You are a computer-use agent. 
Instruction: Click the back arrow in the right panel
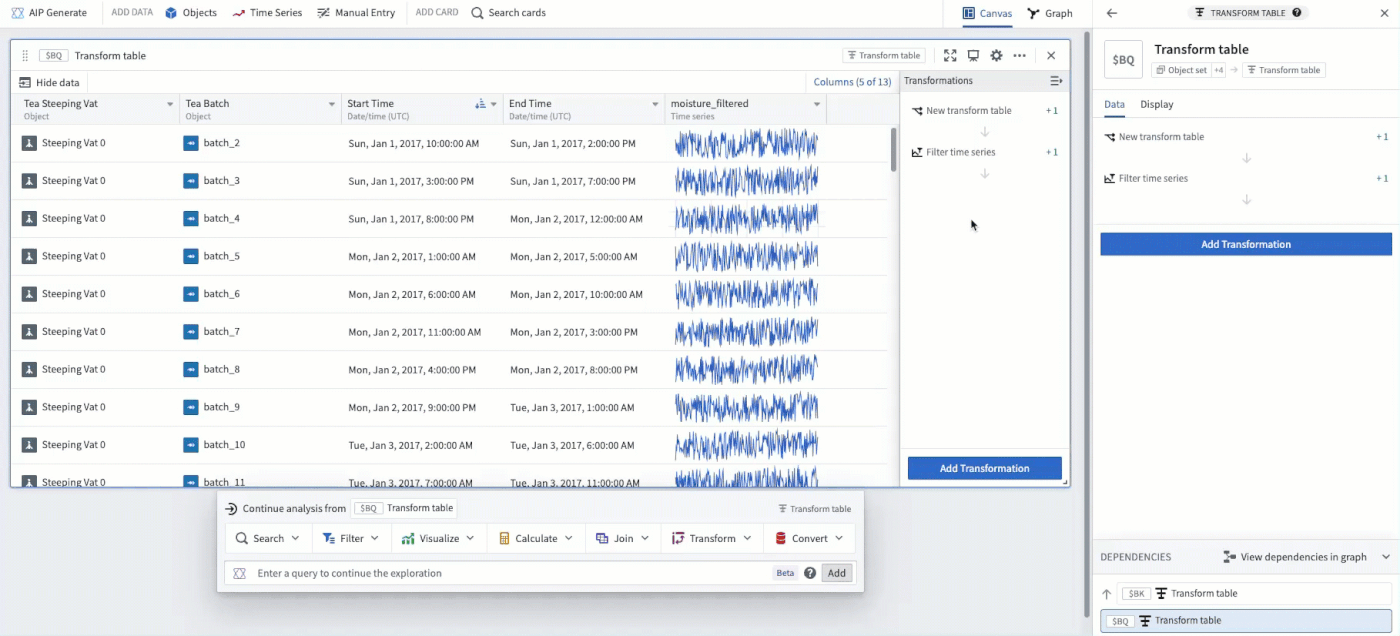coord(1112,13)
